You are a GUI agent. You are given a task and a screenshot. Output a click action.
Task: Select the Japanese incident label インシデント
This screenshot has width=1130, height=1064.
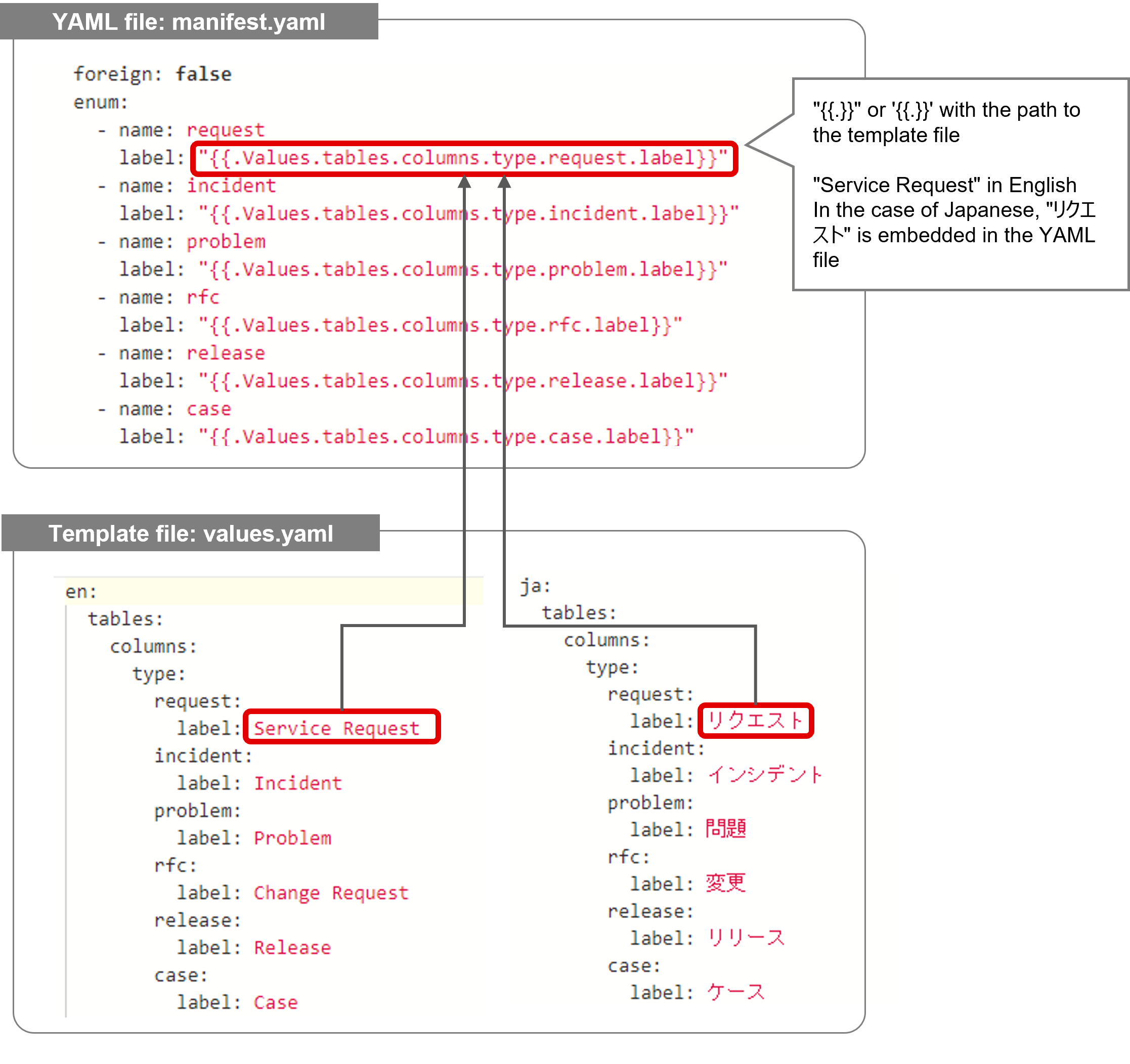click(766, 774)
